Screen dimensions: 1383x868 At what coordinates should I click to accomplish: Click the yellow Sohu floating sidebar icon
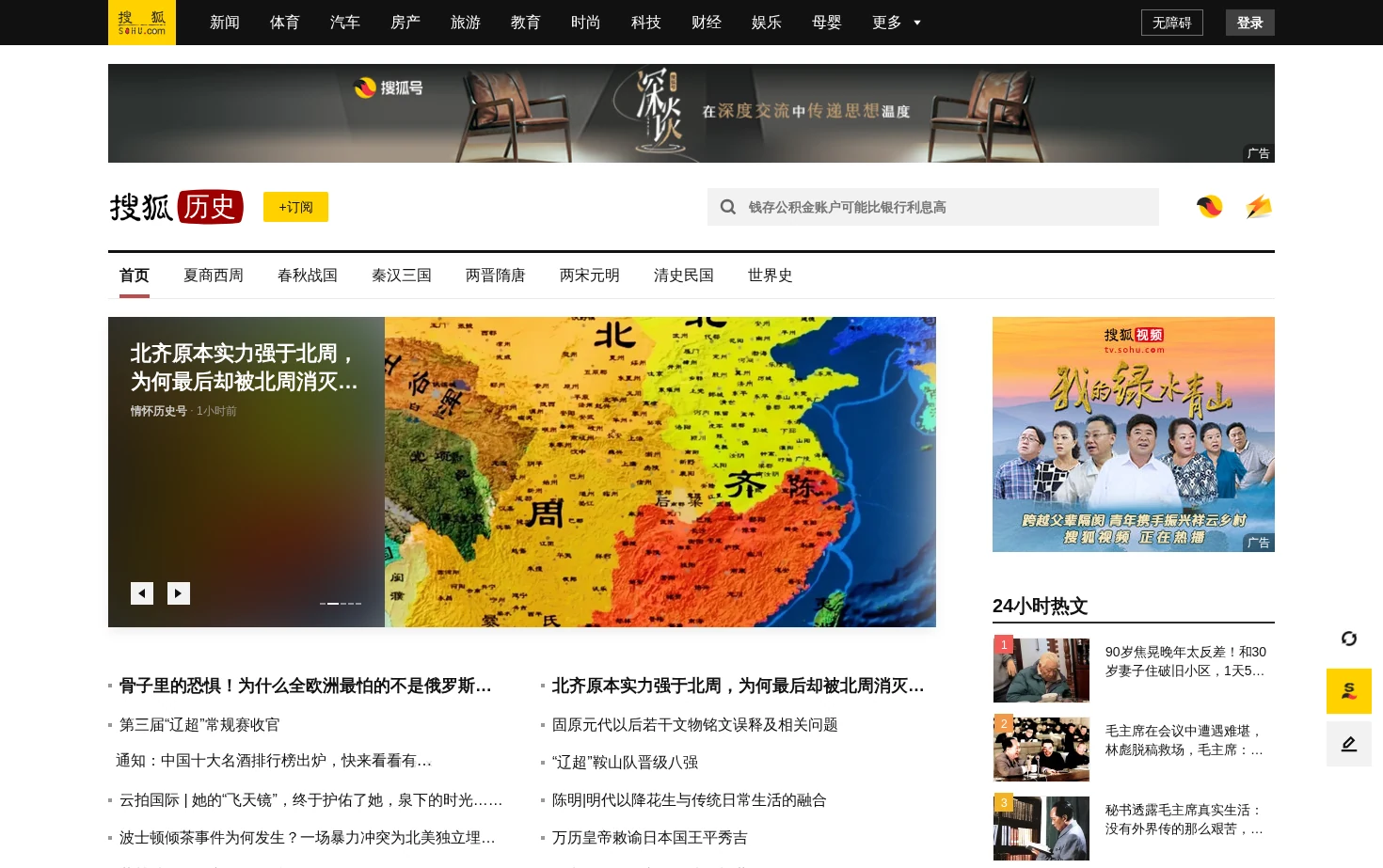coord(1349,691)
